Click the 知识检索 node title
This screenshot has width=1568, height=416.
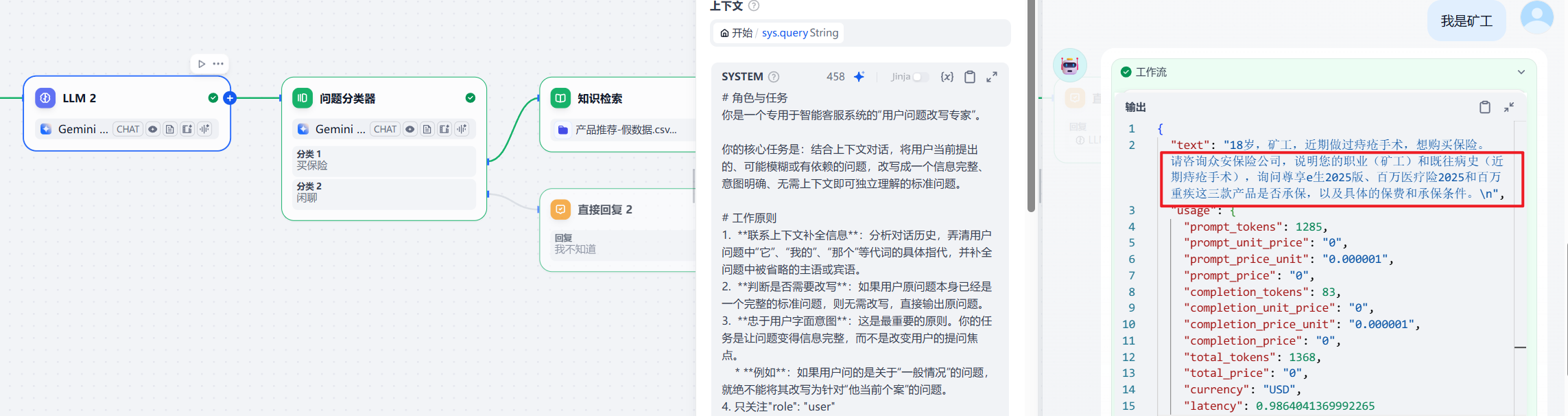point(599,99)
